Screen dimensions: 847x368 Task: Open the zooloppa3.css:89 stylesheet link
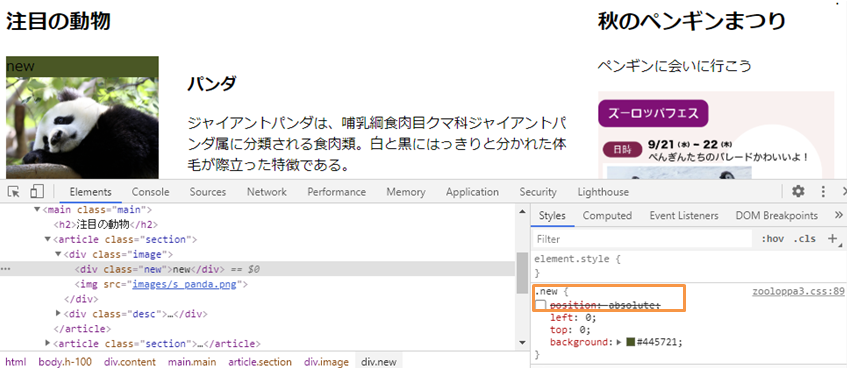point(798,291)
